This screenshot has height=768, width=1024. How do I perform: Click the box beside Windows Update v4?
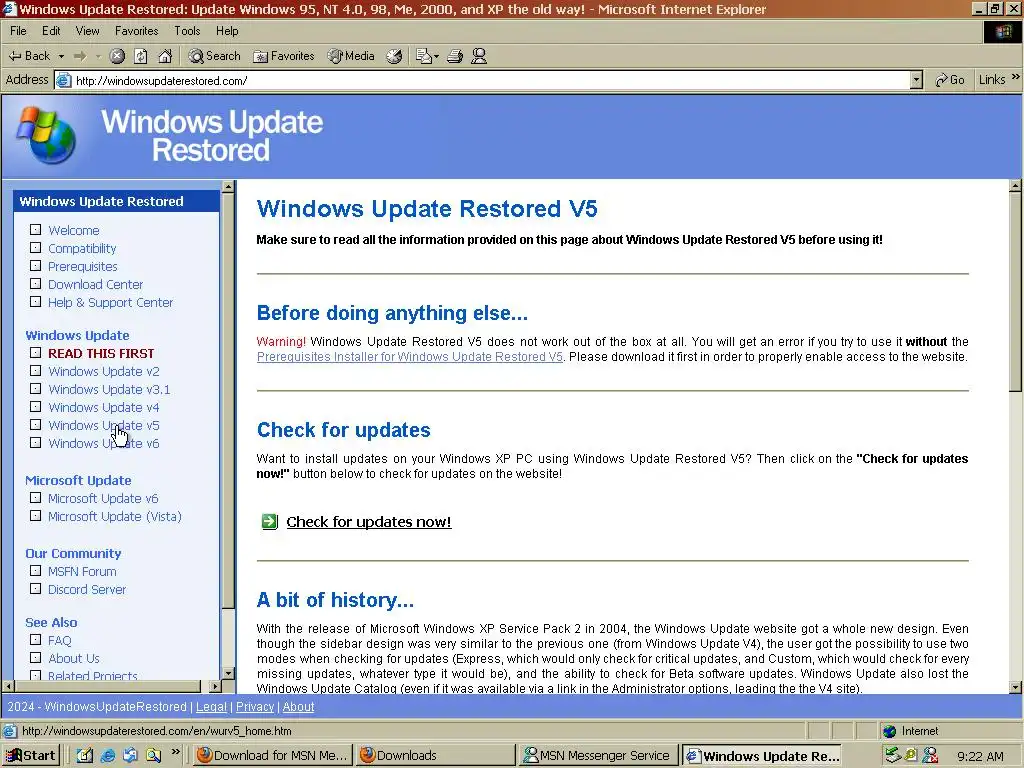[35, 407]
